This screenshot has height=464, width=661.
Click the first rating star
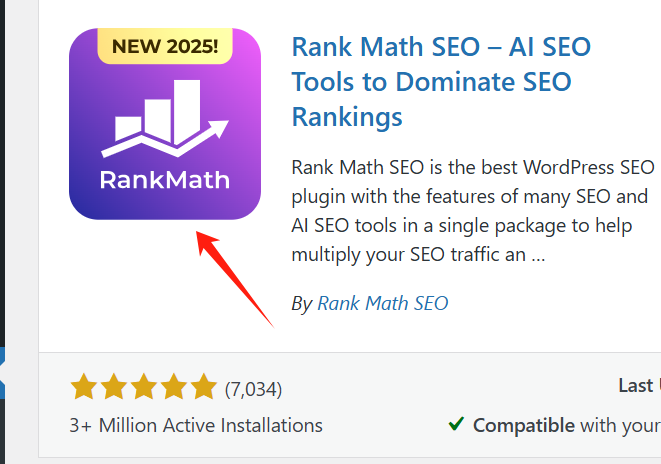pos(83,387)
